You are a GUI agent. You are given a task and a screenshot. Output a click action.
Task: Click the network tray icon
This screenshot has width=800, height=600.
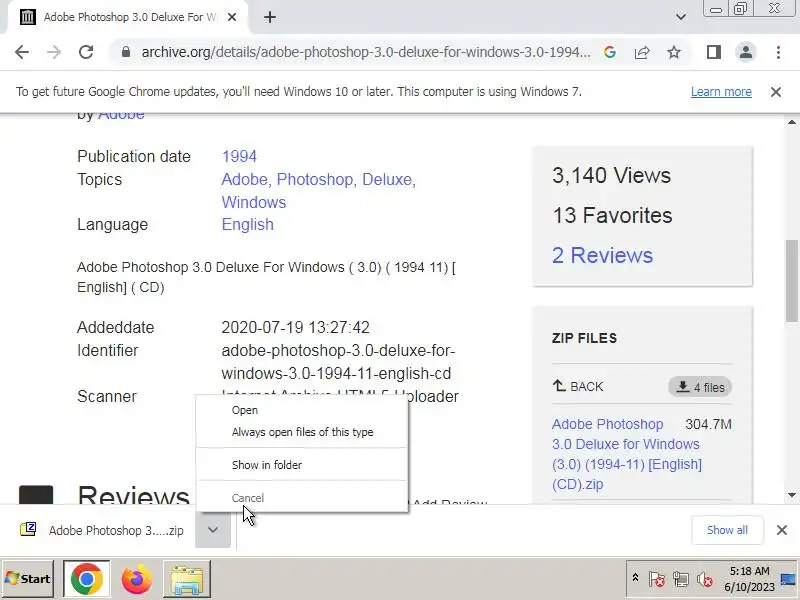pos(680,579)
